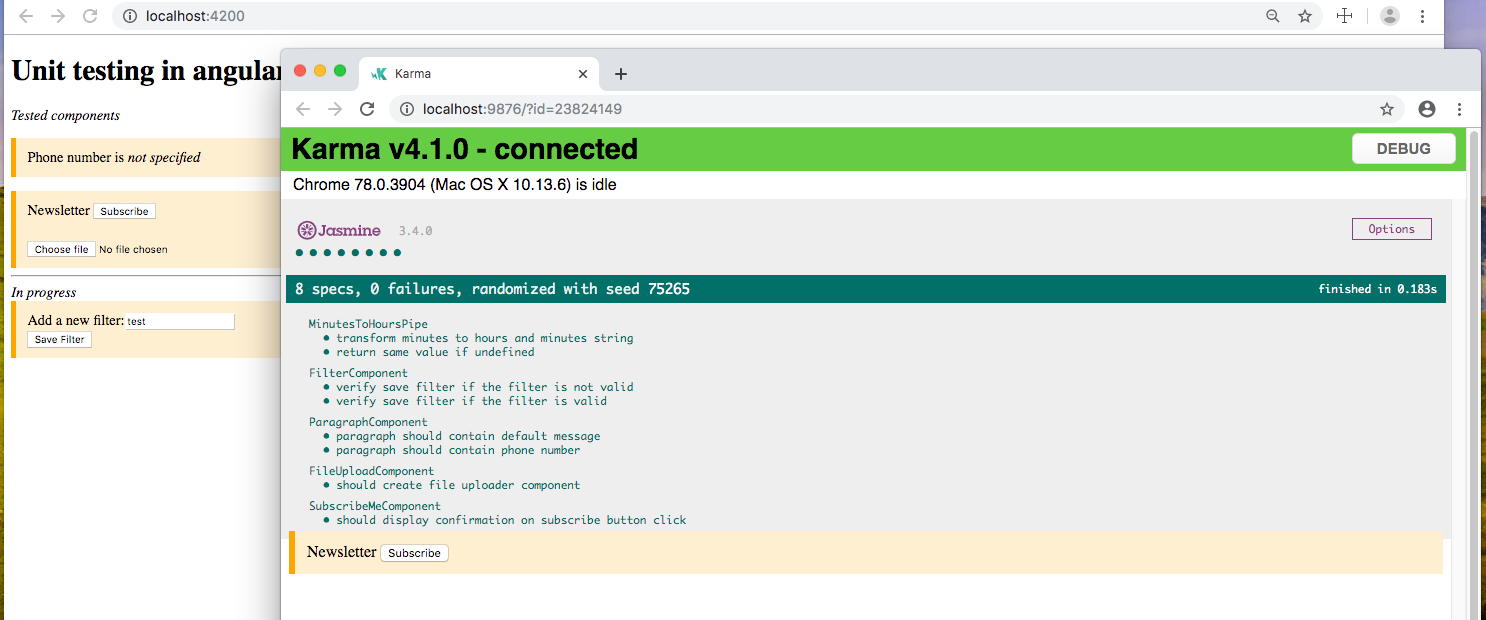This screenshot has height=620, width=1486.
Task: Open profile avatar in background browser window
Action: point(1390,16)
